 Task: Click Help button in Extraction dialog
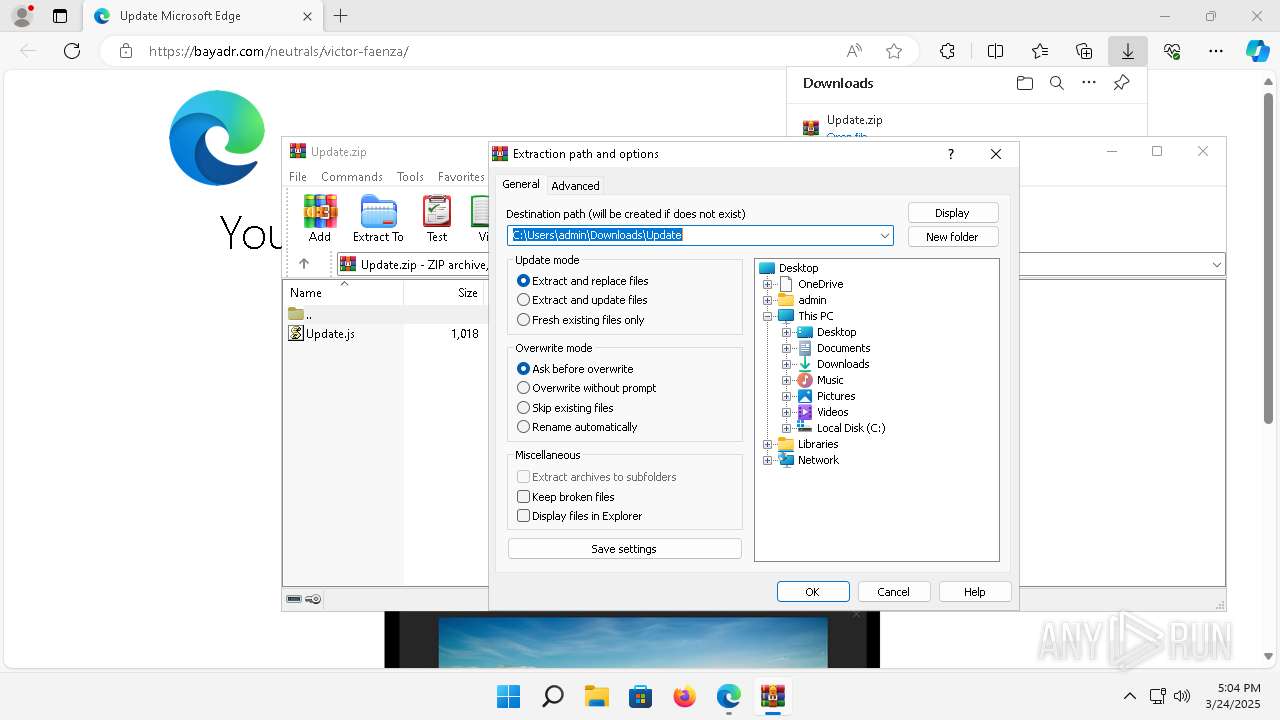pos(975,592)
